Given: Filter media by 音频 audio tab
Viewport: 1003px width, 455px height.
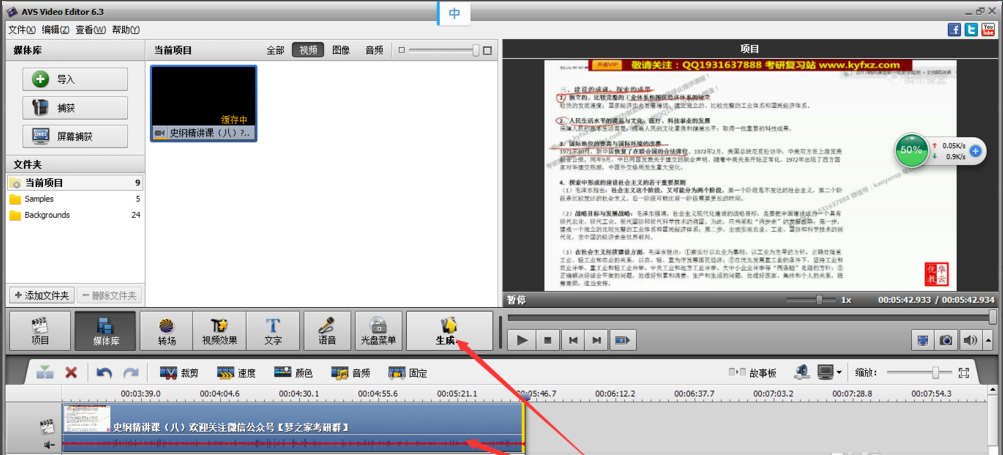Looking at the screenshot, I should (x=374, y=51).
